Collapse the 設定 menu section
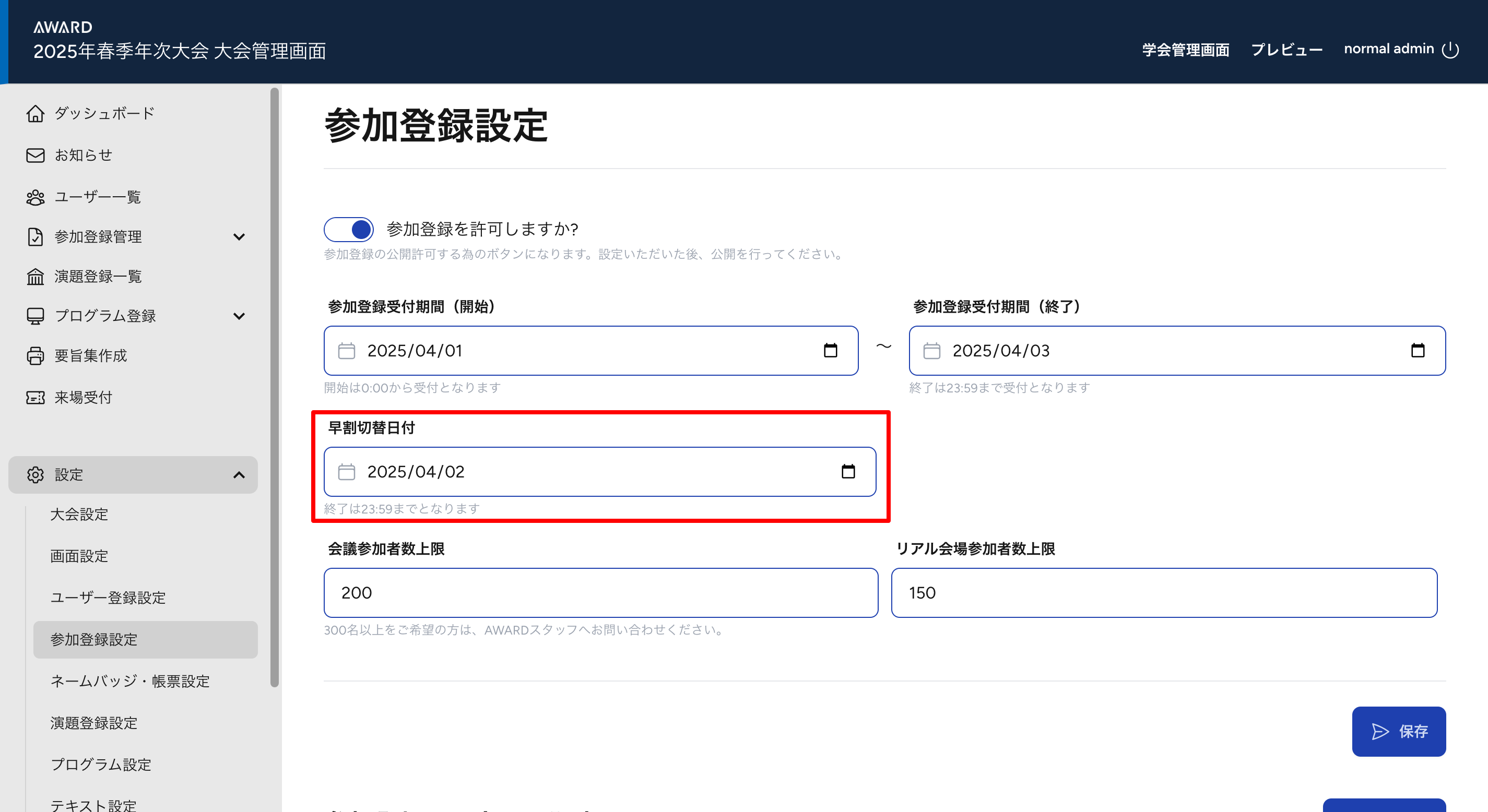This screenshot has width=1488, height=812. point(239,475)
